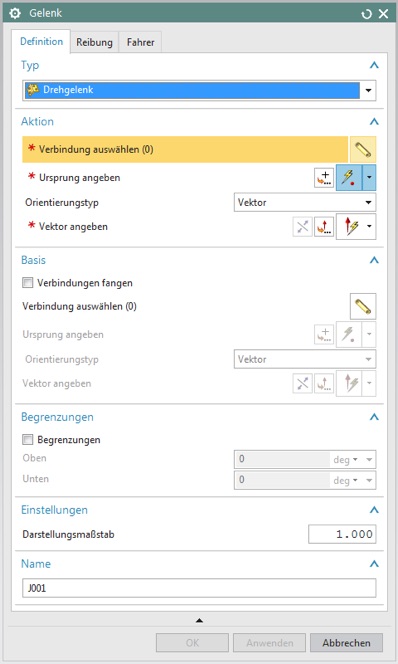Image resolution: width=398 pixels, height=664 pixels.
Task: Click reverse direction icon beside Vektor angeben
Action: click(302, 227)
